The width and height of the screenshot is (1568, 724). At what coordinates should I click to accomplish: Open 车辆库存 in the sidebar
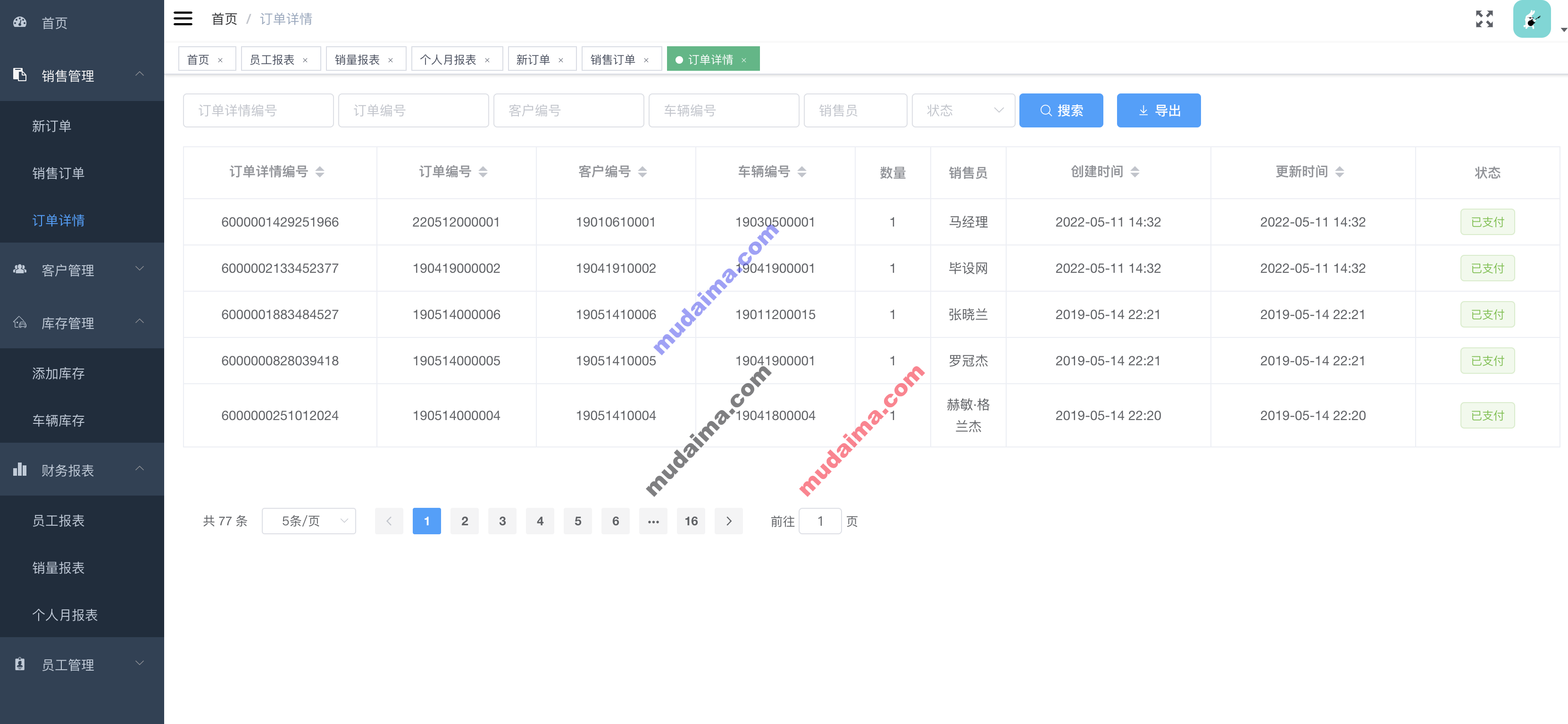(x=82, y=420)
